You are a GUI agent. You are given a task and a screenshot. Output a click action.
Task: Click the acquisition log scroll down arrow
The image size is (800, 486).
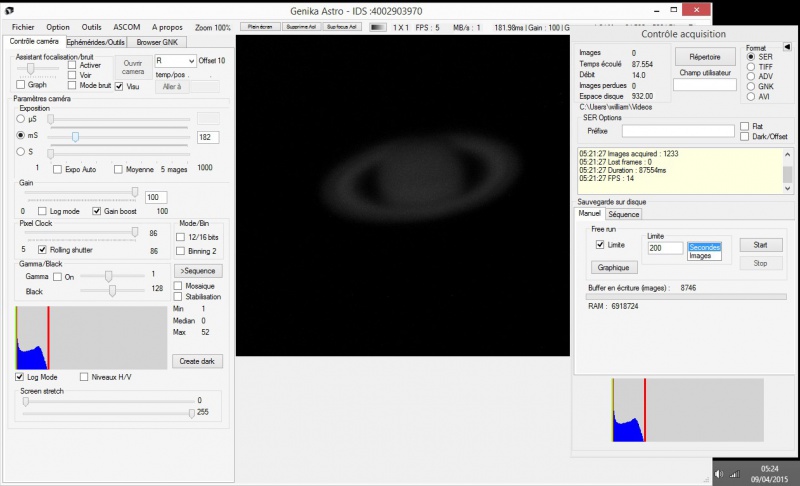click(x=788, y=188)
